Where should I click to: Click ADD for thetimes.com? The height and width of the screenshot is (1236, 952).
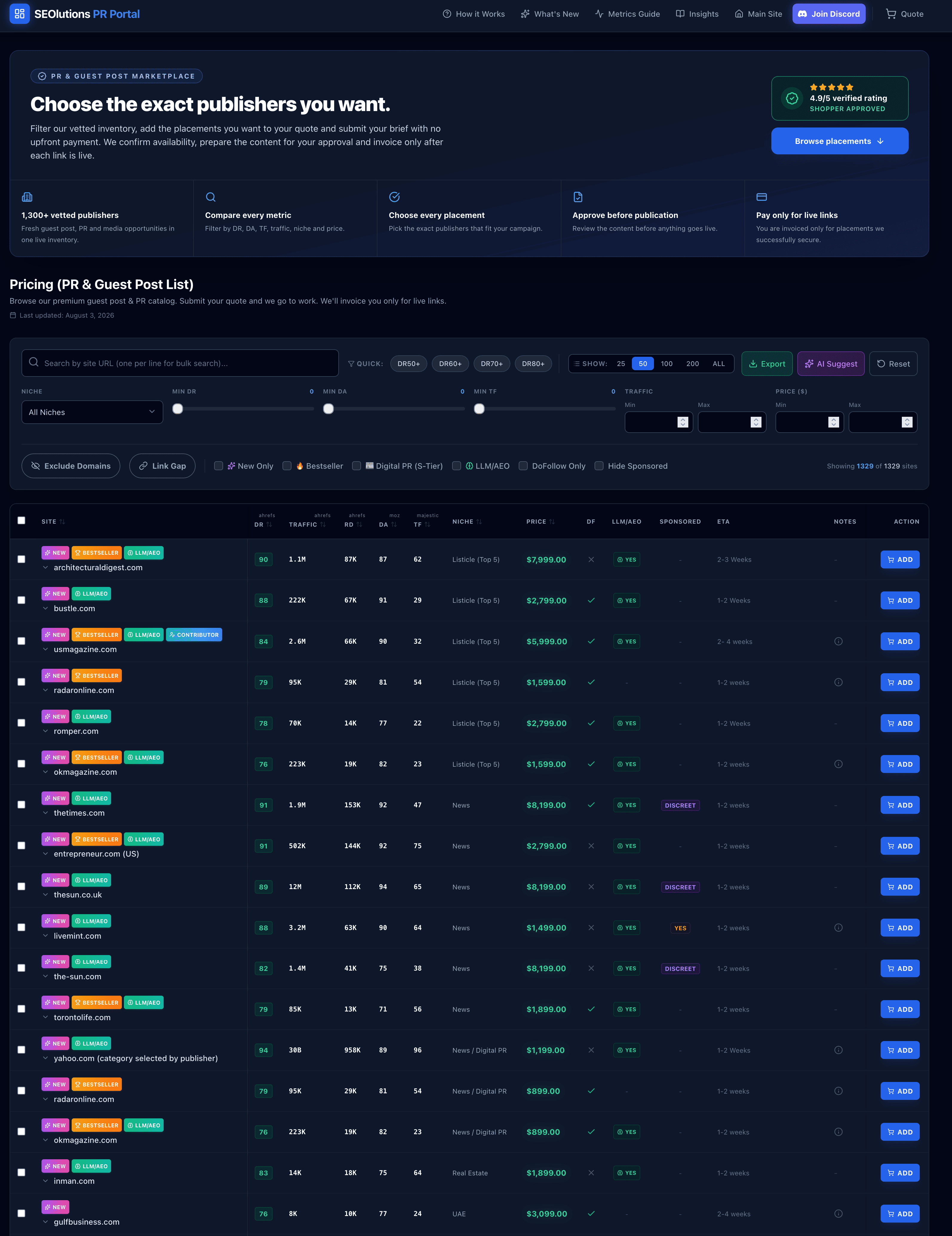[x=900, y=805]
